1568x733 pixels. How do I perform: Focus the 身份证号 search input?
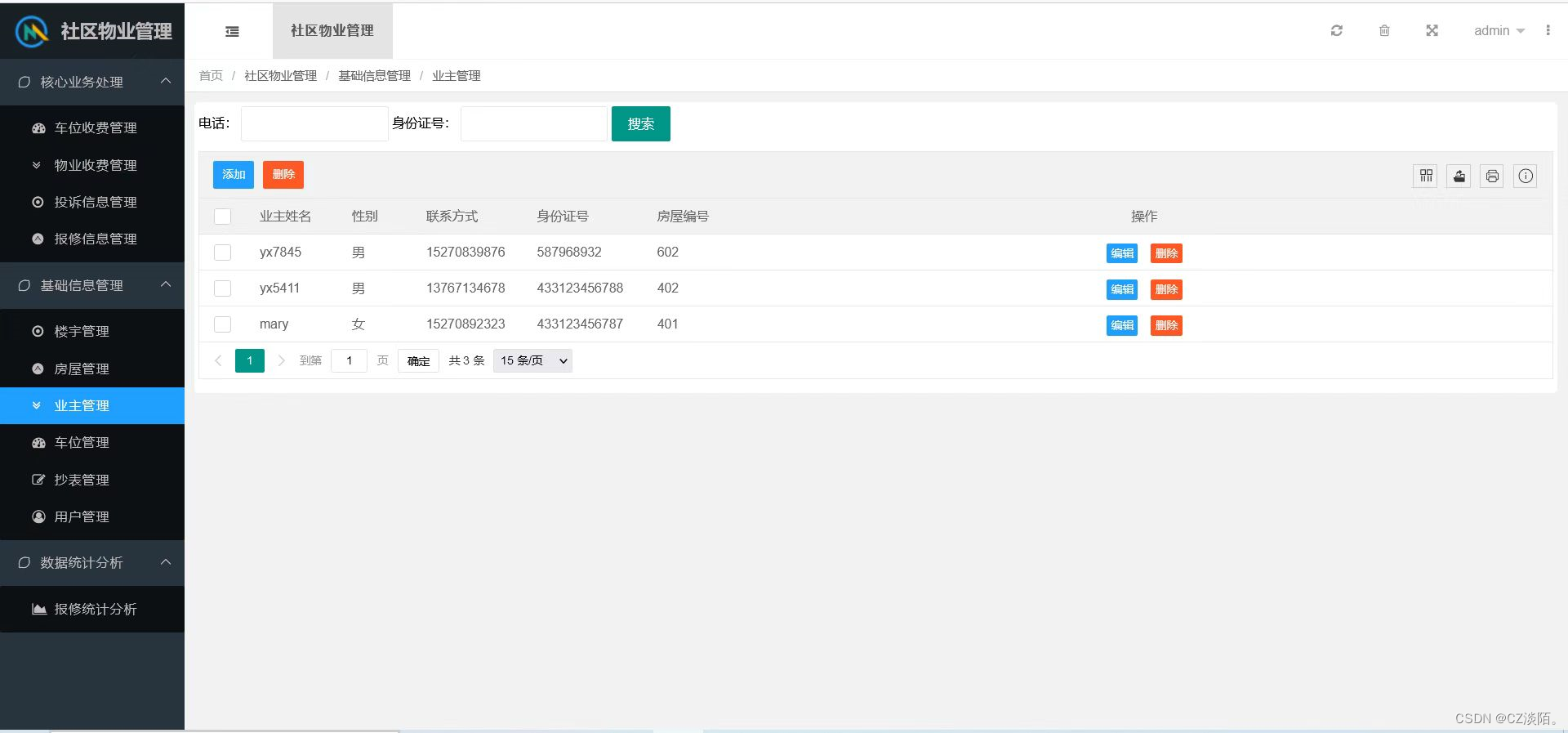tap(534, 123)
